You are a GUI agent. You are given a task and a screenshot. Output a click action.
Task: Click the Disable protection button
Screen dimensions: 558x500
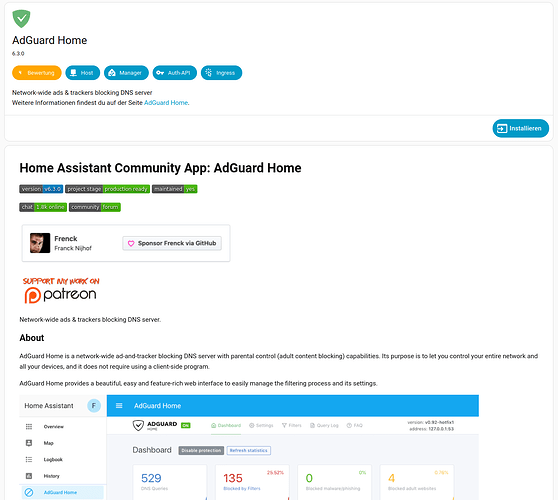(x=201, y=451)
